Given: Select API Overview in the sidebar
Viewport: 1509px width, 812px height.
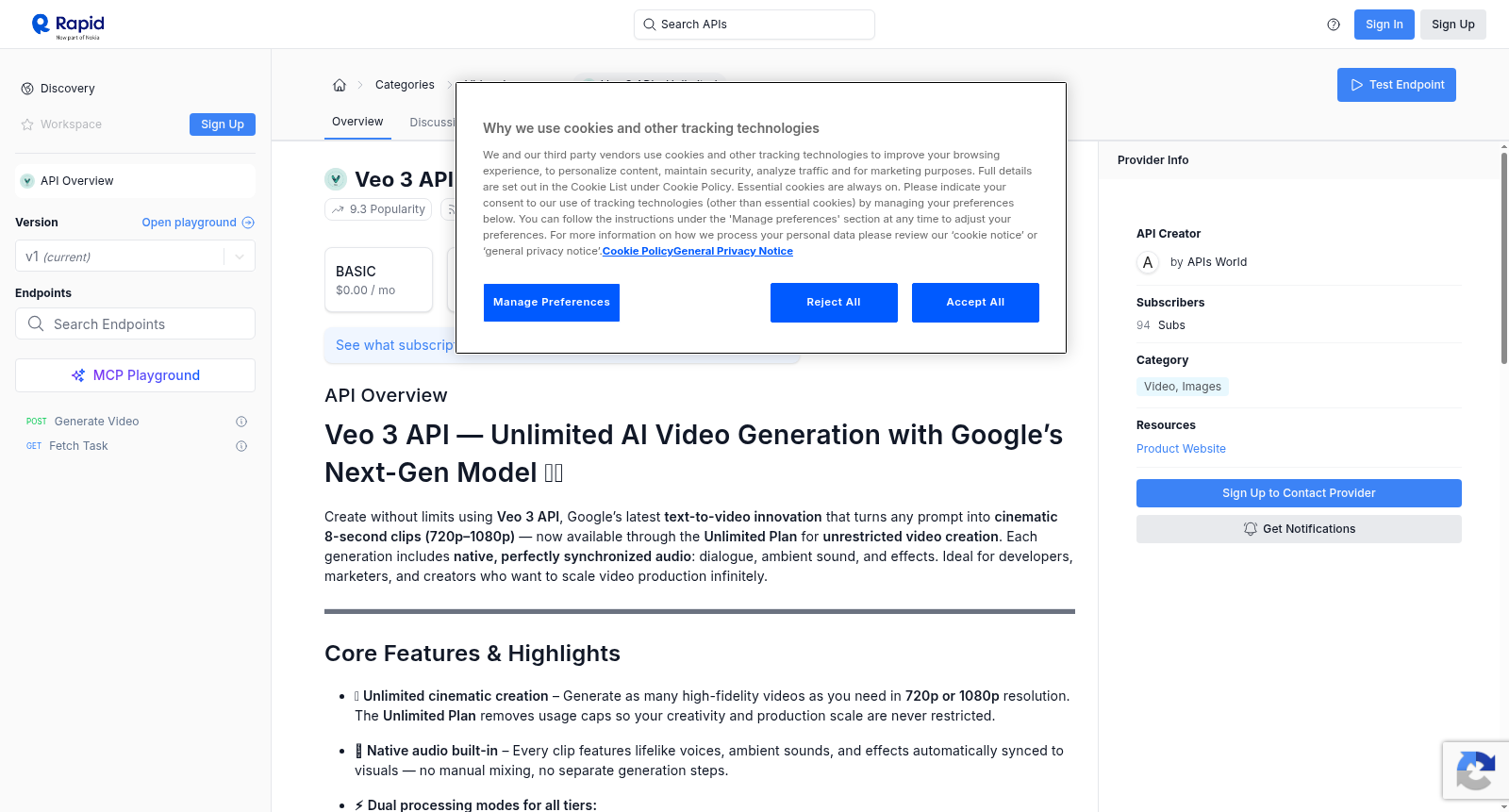Looking at the screenshot, I should point(135,181).
